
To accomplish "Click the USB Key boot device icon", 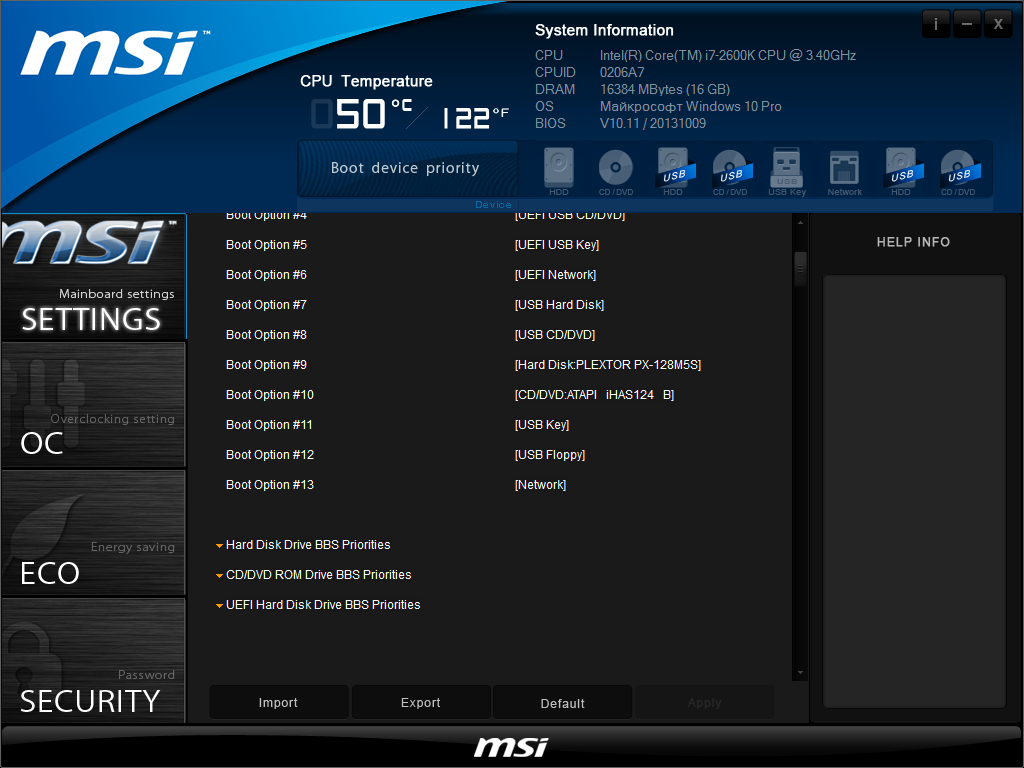I will (x=787, y=171).
